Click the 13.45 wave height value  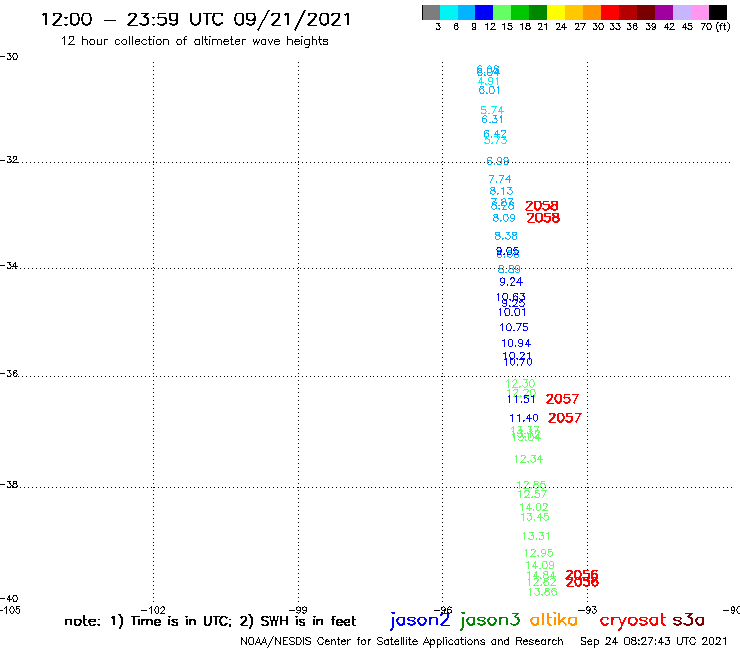(535, 517)
